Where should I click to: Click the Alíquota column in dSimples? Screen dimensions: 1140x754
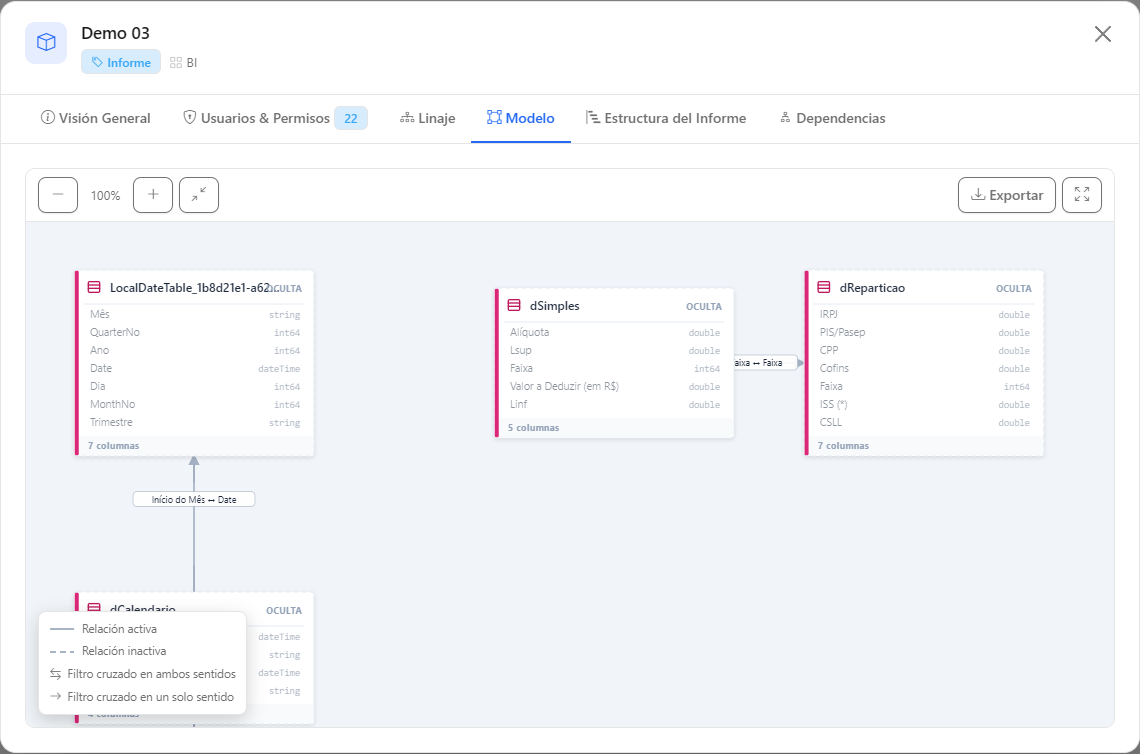click(615, 332)
